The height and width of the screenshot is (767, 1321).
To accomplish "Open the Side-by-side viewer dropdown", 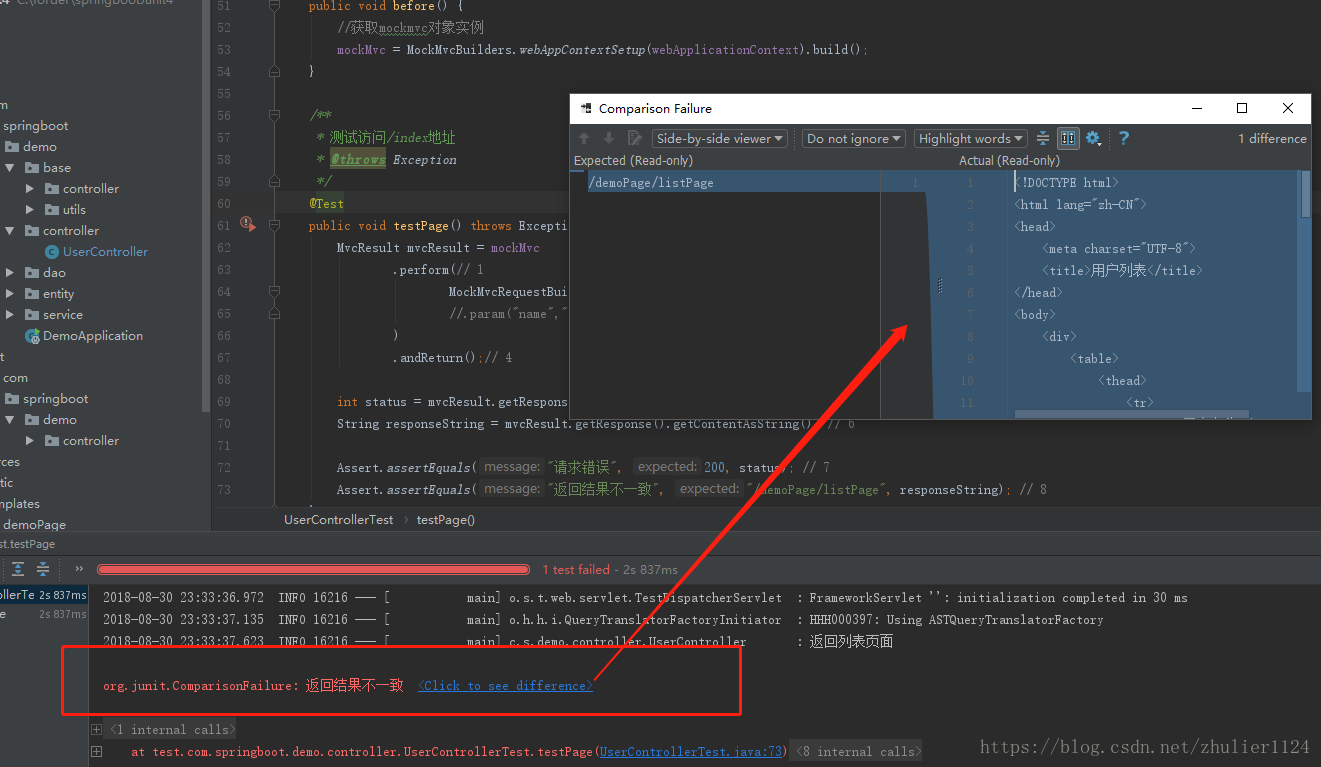I will (x=720, y=139).
